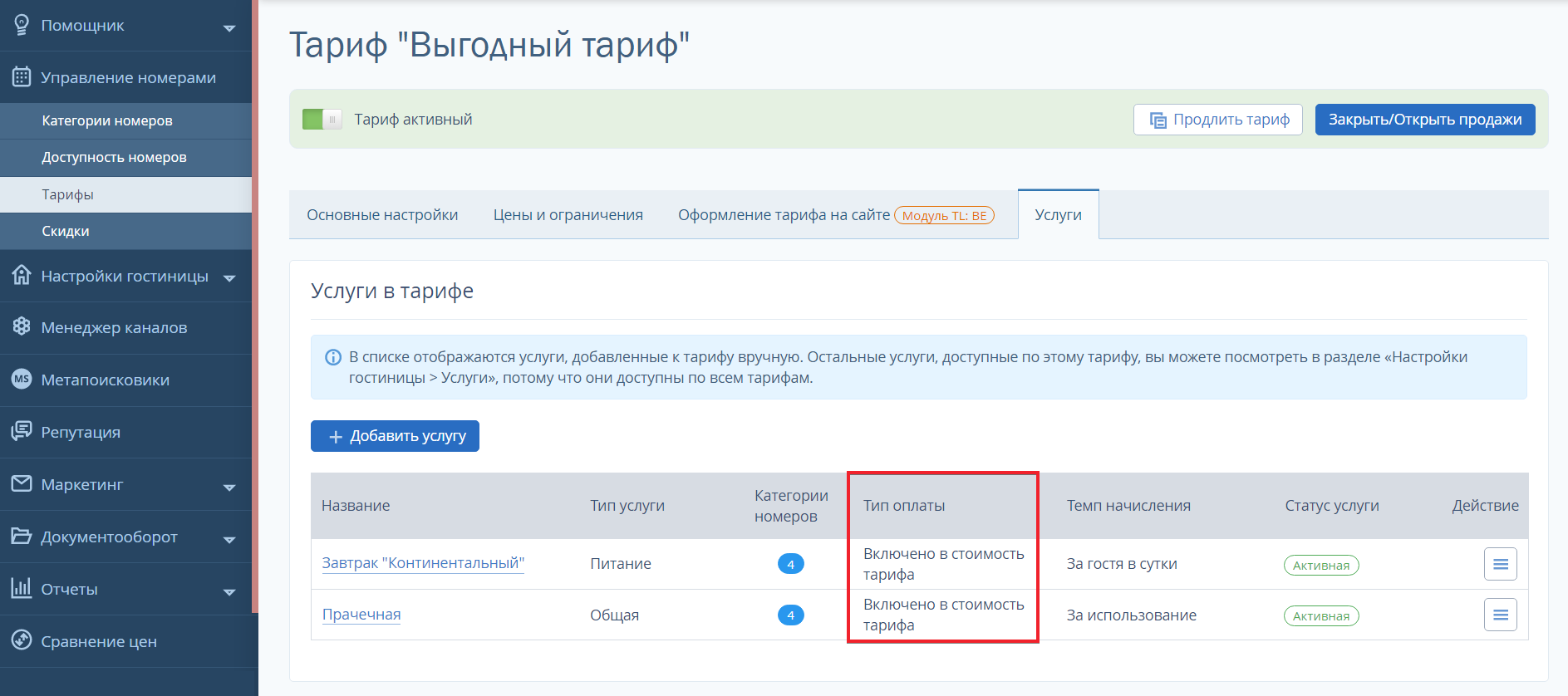The image size is (1568, 696).
Task: Click the compass icon for Сравнение цен
Action: pos(22,640)
